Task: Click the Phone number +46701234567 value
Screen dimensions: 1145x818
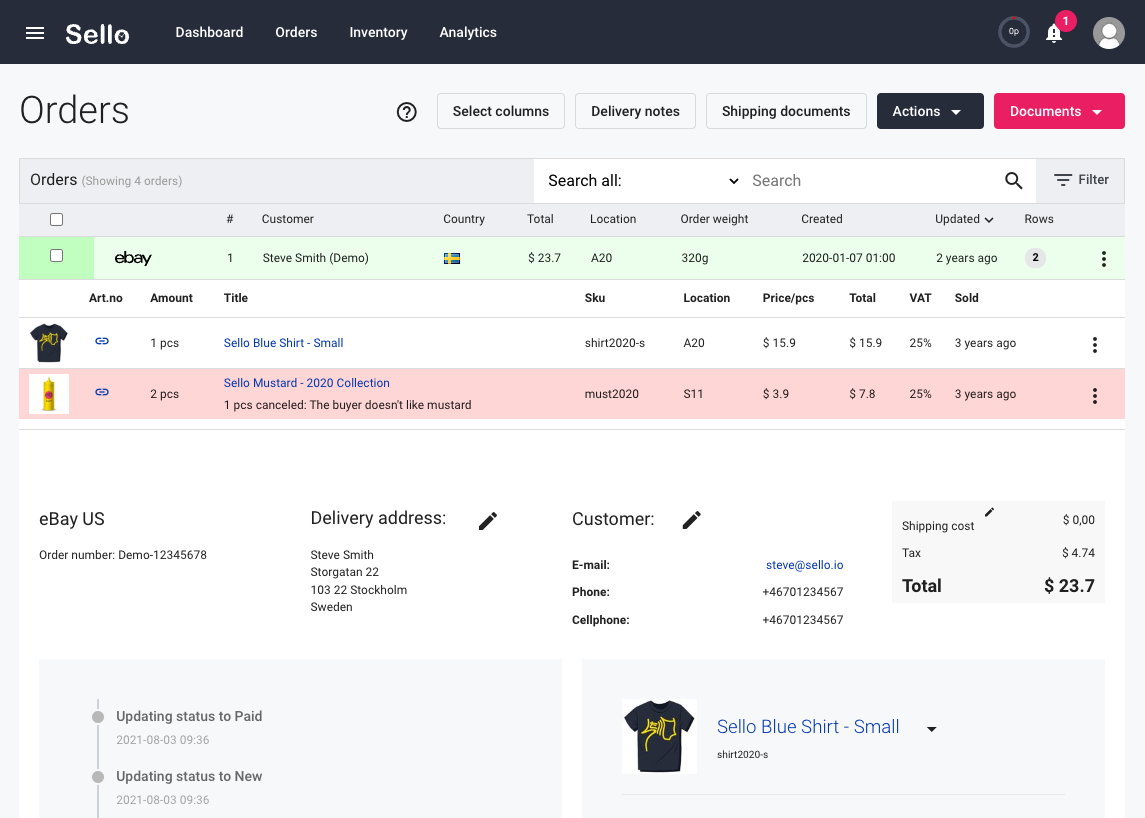Action: (x=803, y=592)
